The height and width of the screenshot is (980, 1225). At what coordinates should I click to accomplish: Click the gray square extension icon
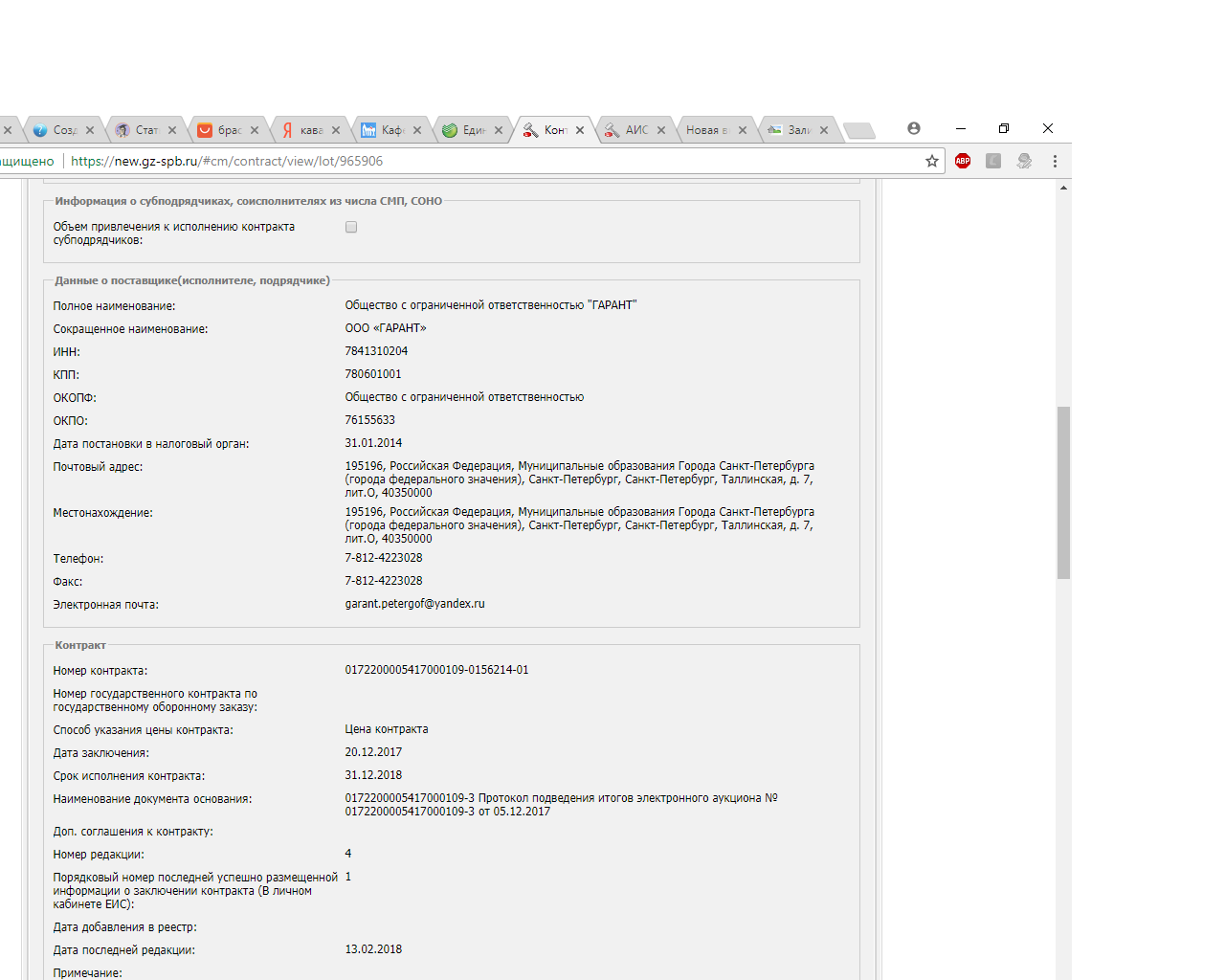(x=993, y=161)
